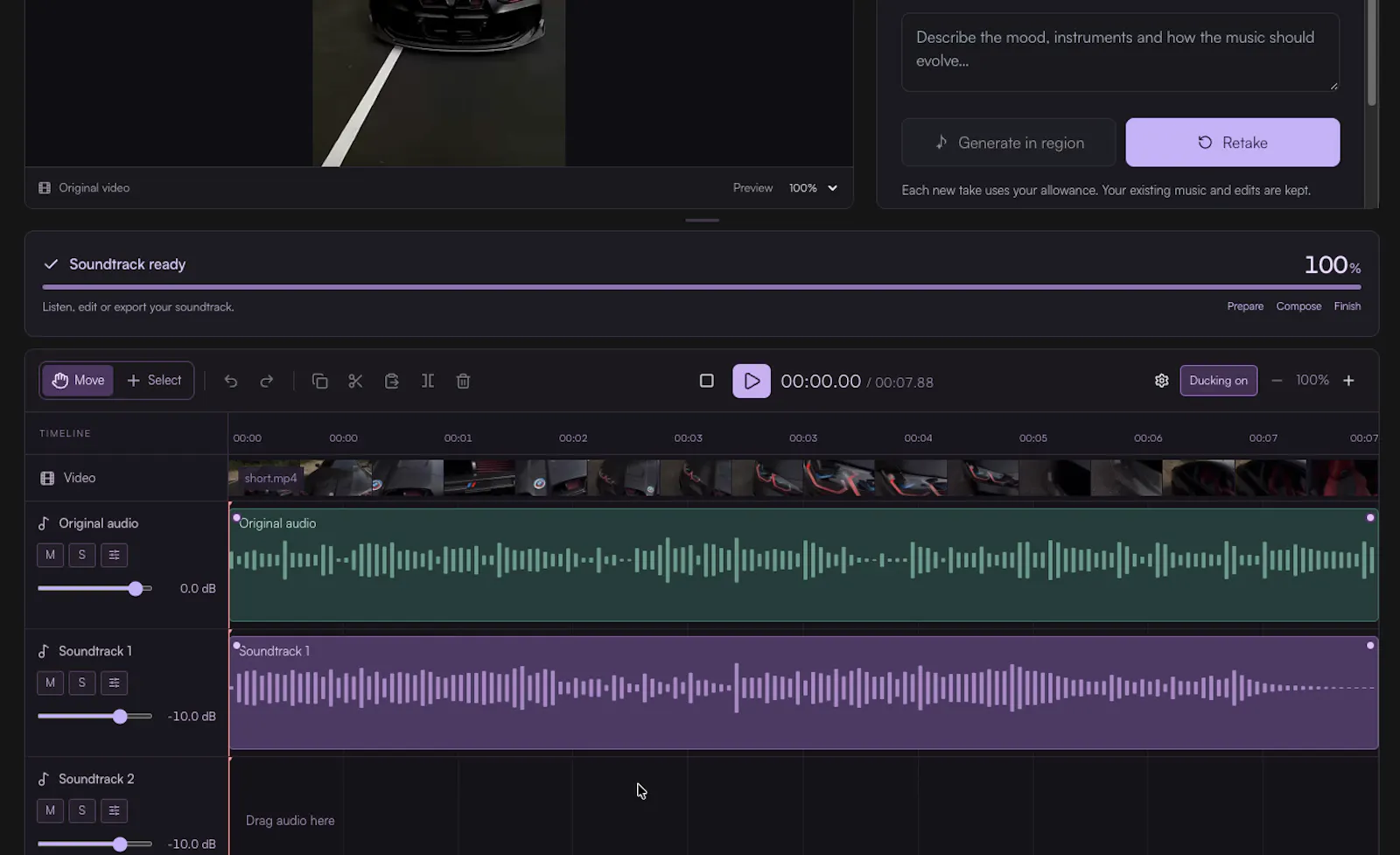Click the panel resize handle above Soundtrack ready

click(702, 221)
